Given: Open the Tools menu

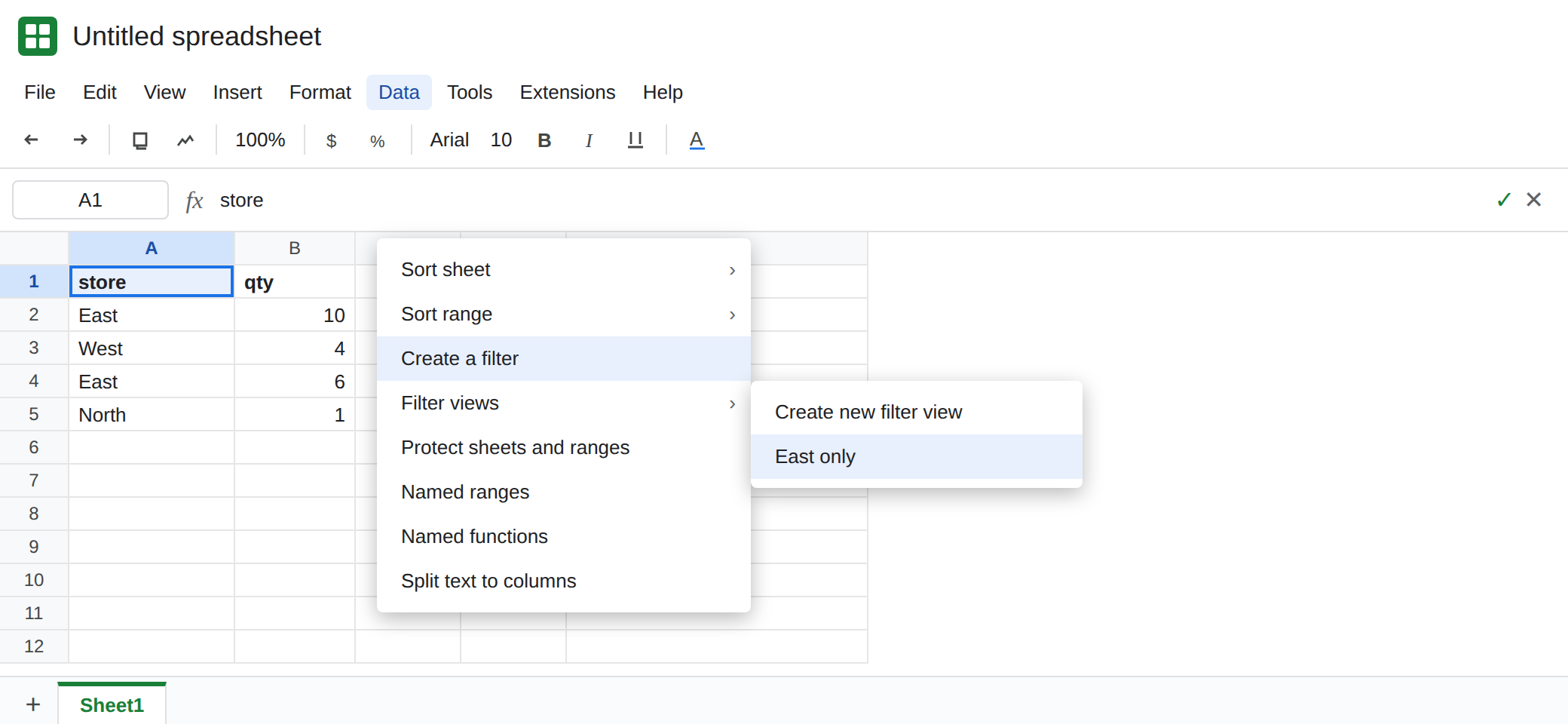Looking at the screenshot, I should 470,93.
